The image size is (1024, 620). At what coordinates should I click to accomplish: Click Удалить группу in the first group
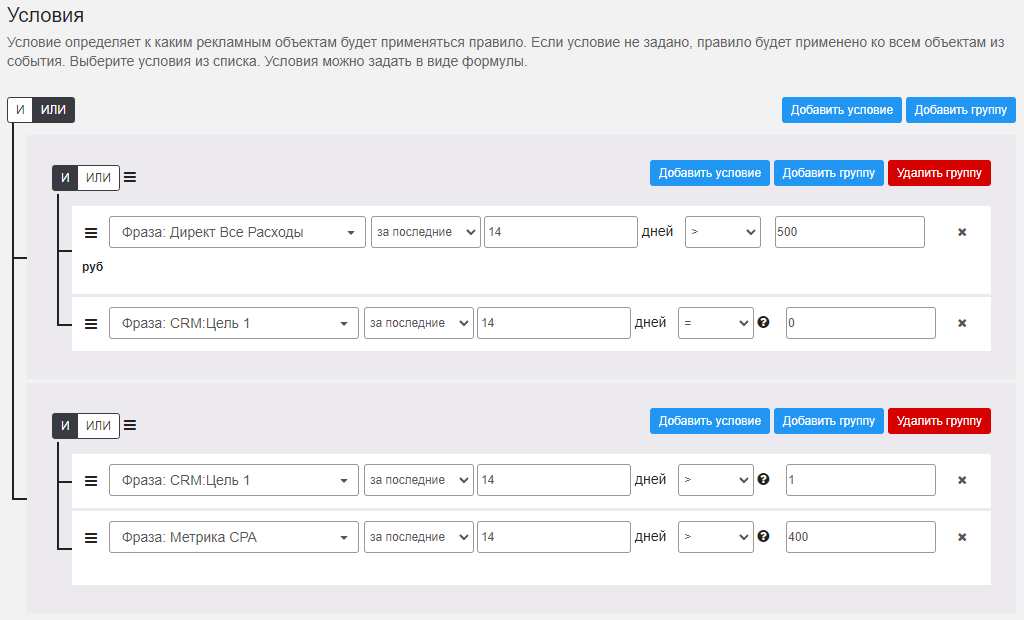pos(938,173)
